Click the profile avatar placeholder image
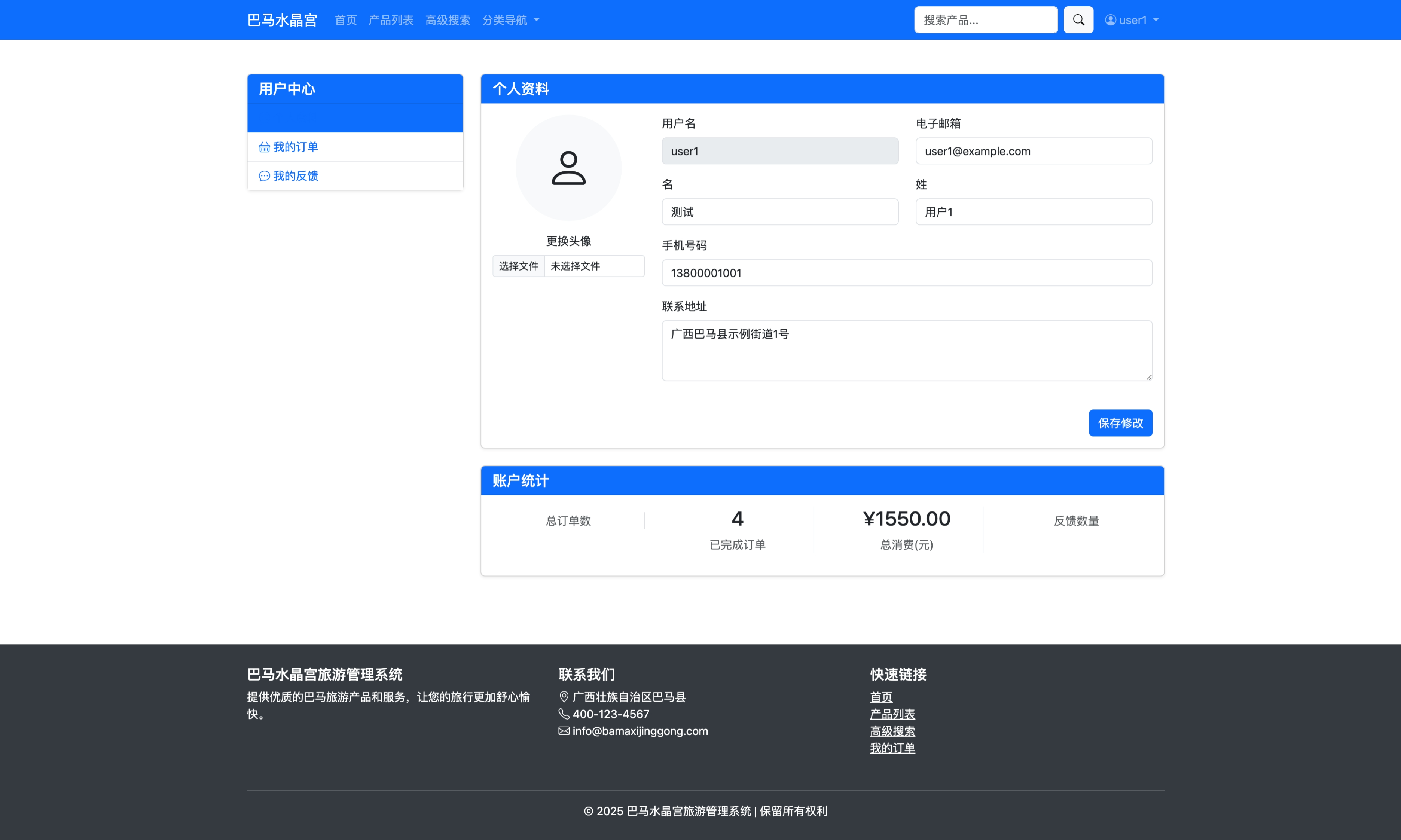 click(x=568, y=168)
